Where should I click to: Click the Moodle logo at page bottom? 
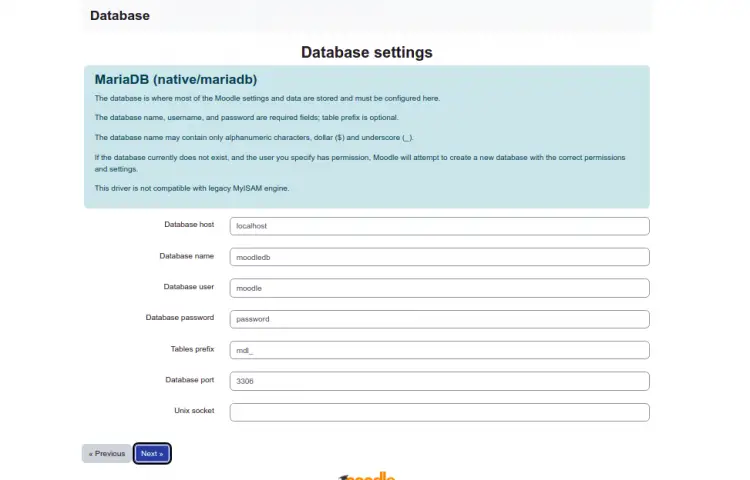[367, 476]
